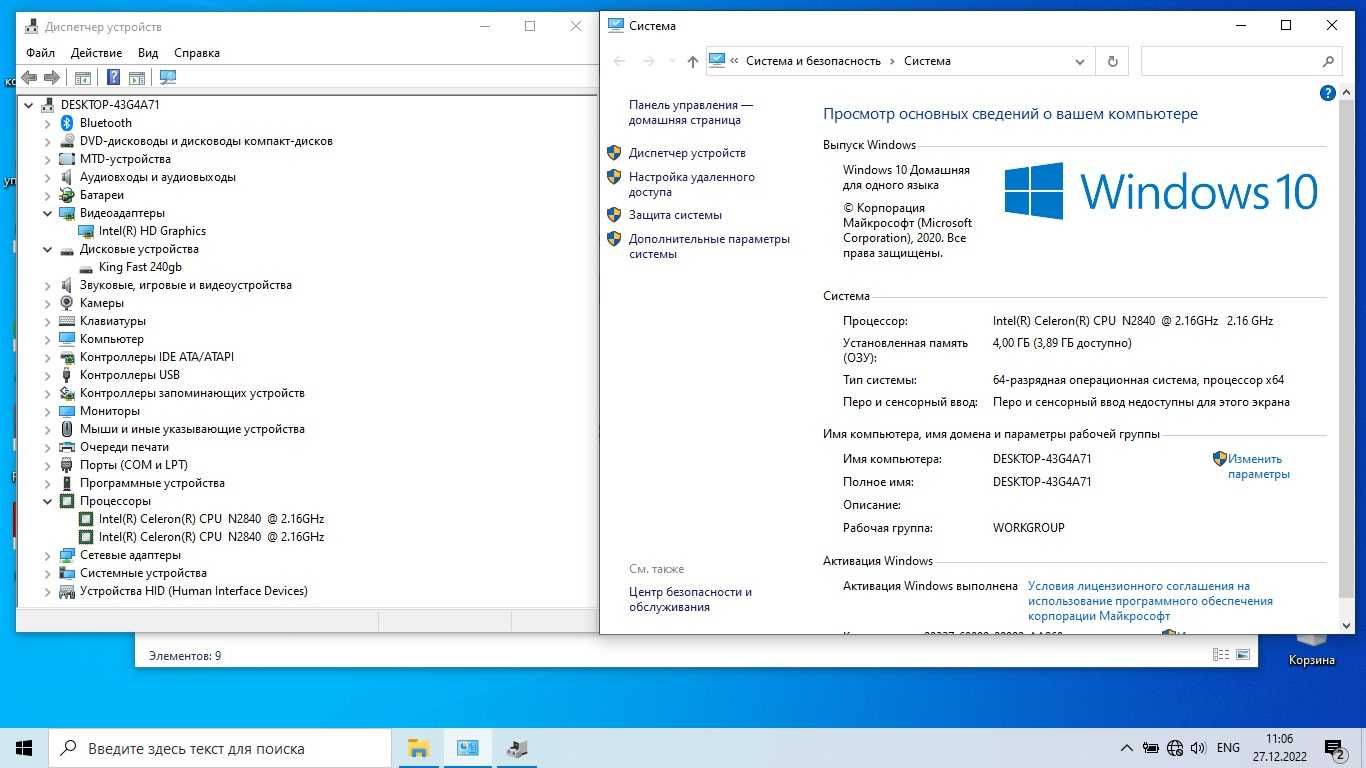The width and height of the screenshot is (1366, 768).
Task: Click the shield icon next to Защита системы
Action: [x=614, y=215]
